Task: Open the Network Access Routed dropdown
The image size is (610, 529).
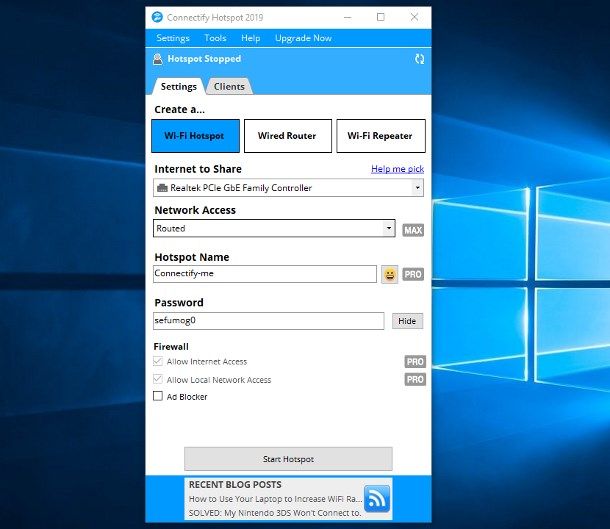Action: click(x=389, y=228)
